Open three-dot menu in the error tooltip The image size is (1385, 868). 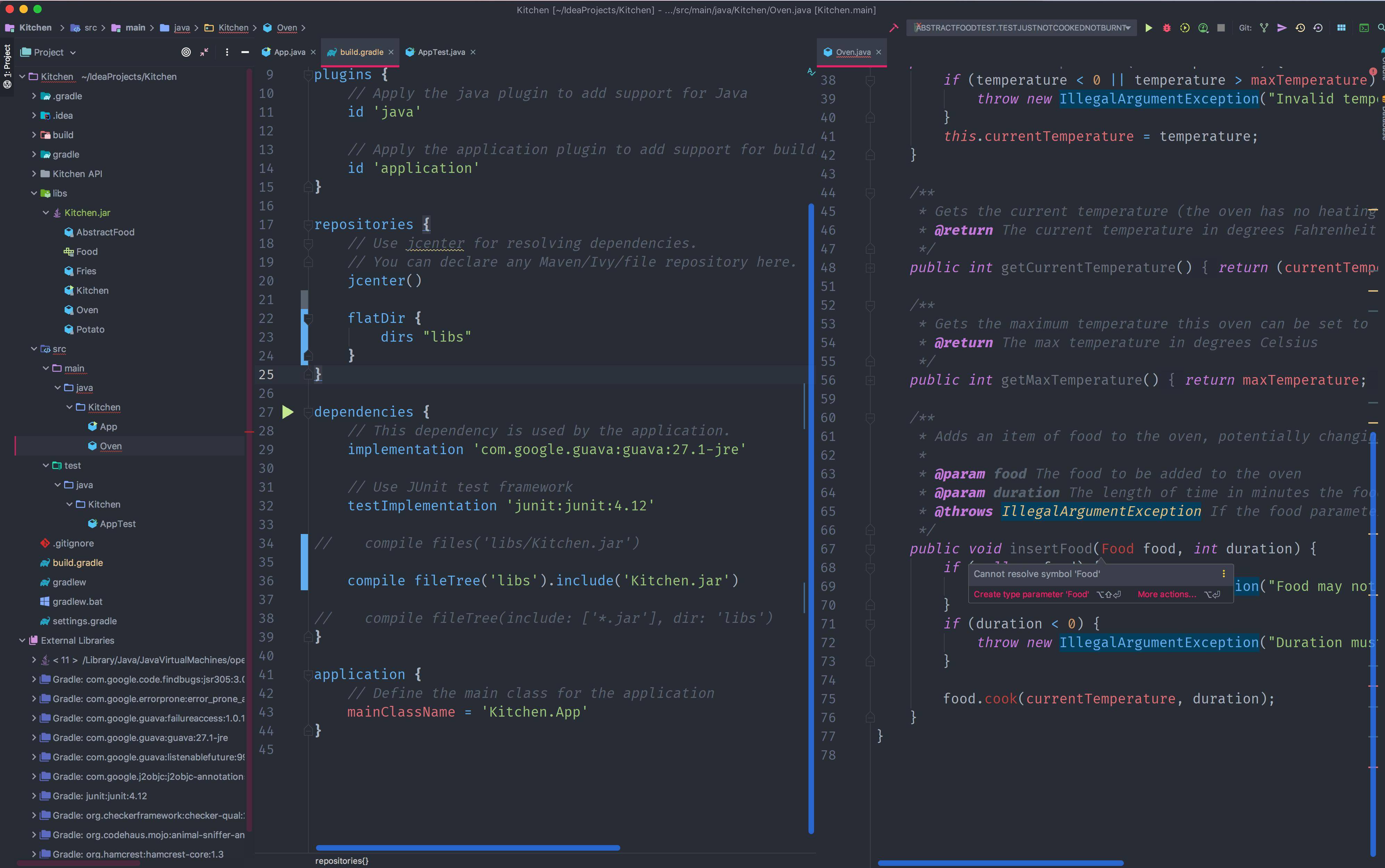coord(1224,574)
